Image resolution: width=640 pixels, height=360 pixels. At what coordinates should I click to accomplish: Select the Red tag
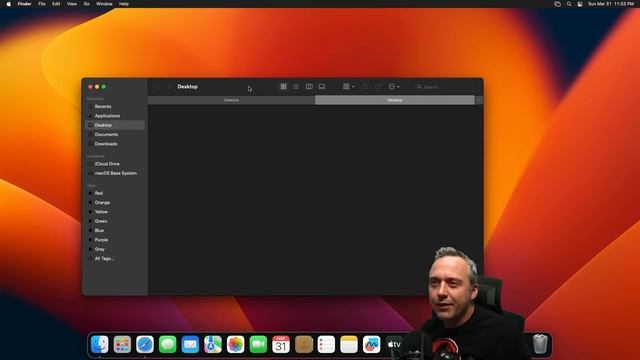click(116, 193)
